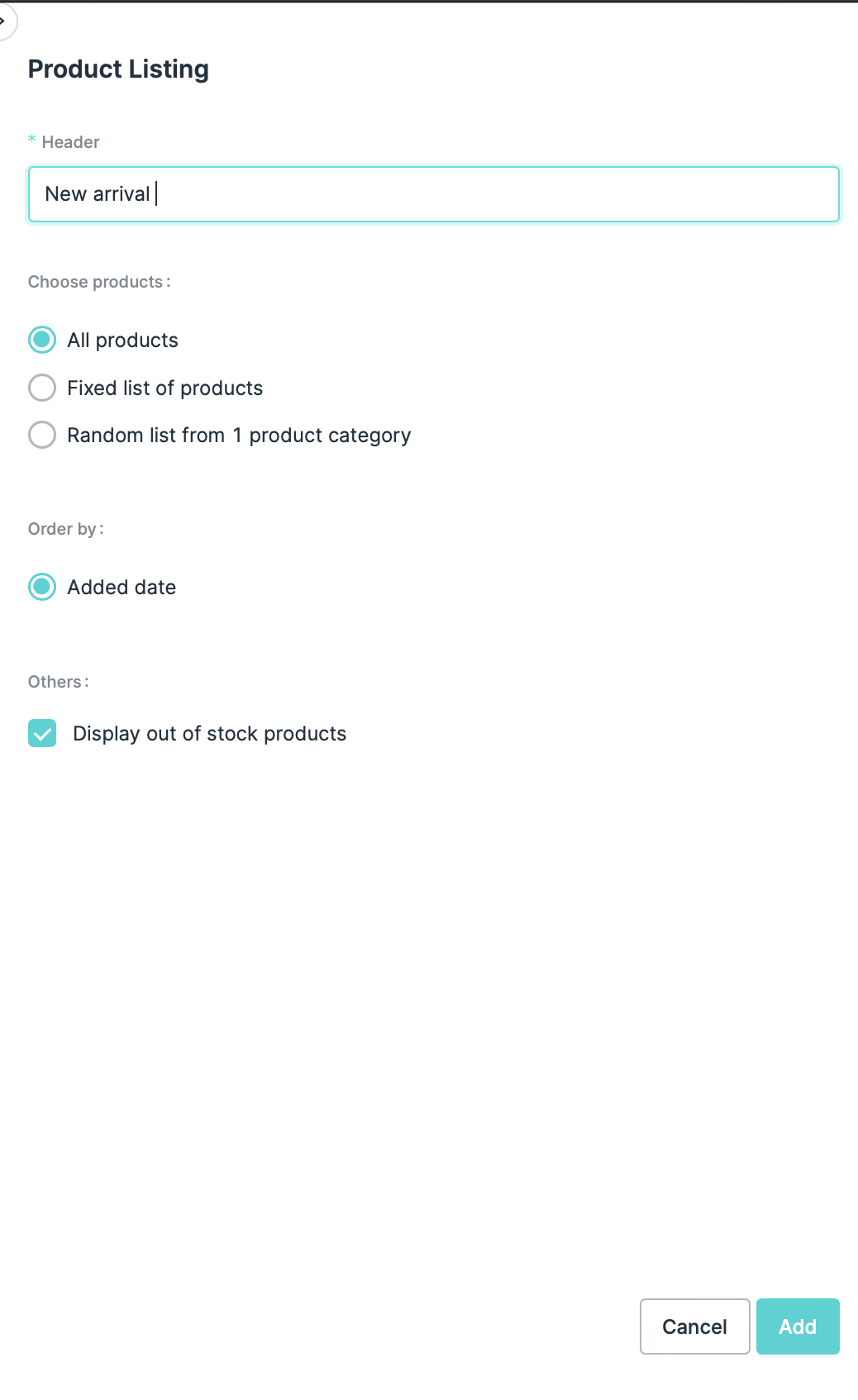
Task: Click the "All products" option label text
Action: [x=122, y=340]
